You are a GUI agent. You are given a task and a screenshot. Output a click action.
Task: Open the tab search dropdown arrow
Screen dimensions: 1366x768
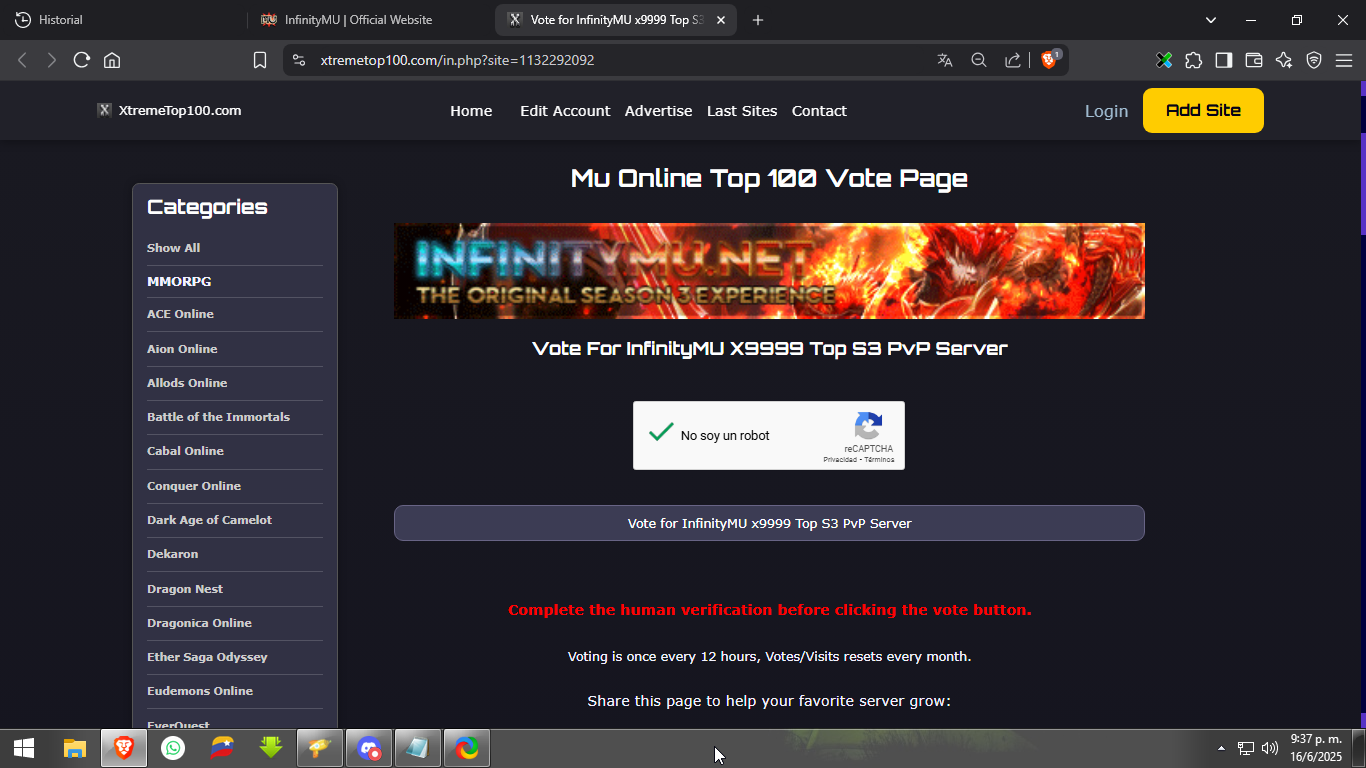(x=1211, y=20)
